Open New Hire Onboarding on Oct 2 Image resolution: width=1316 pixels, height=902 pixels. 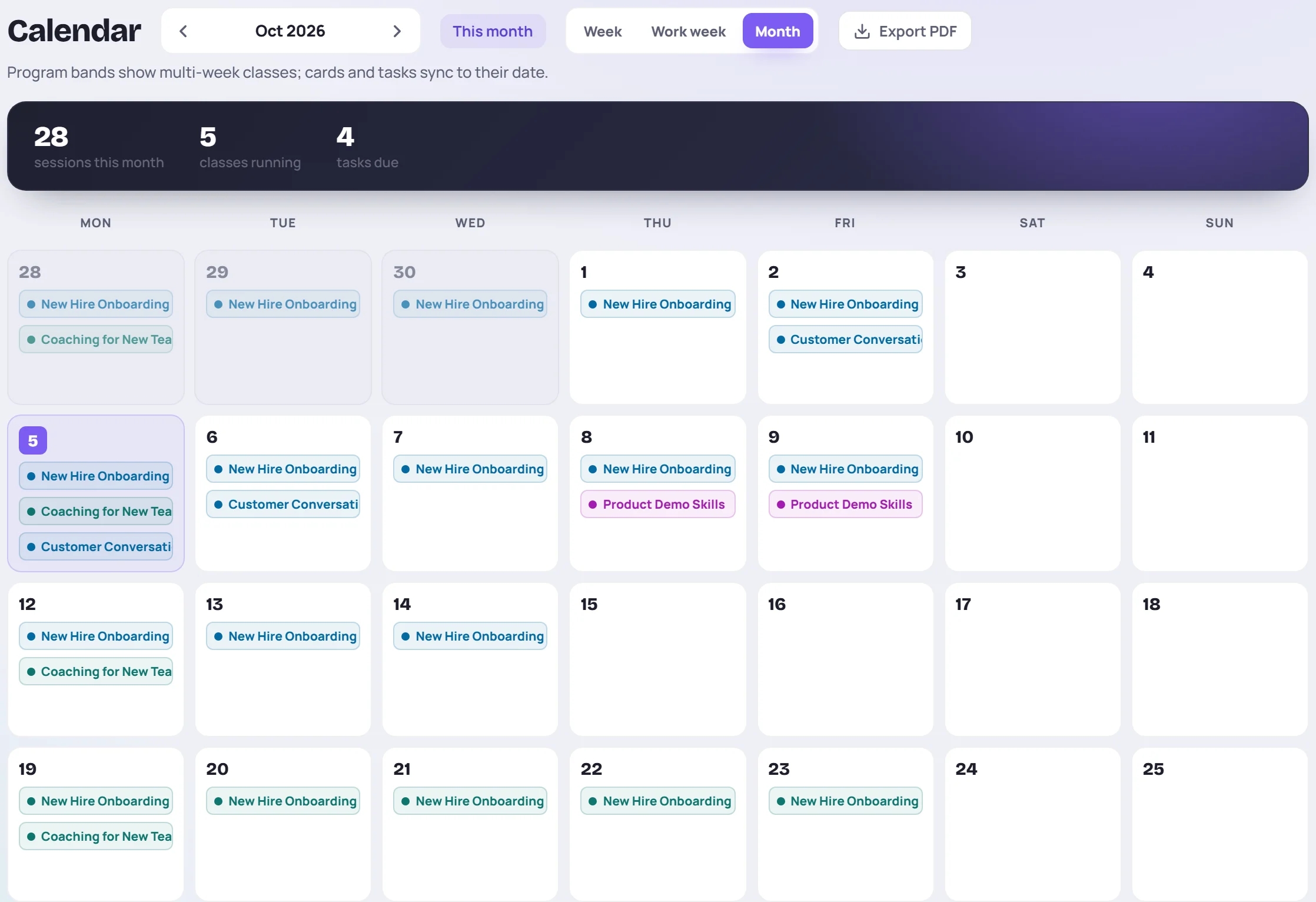pyautogui.click(x=846, y=304)
